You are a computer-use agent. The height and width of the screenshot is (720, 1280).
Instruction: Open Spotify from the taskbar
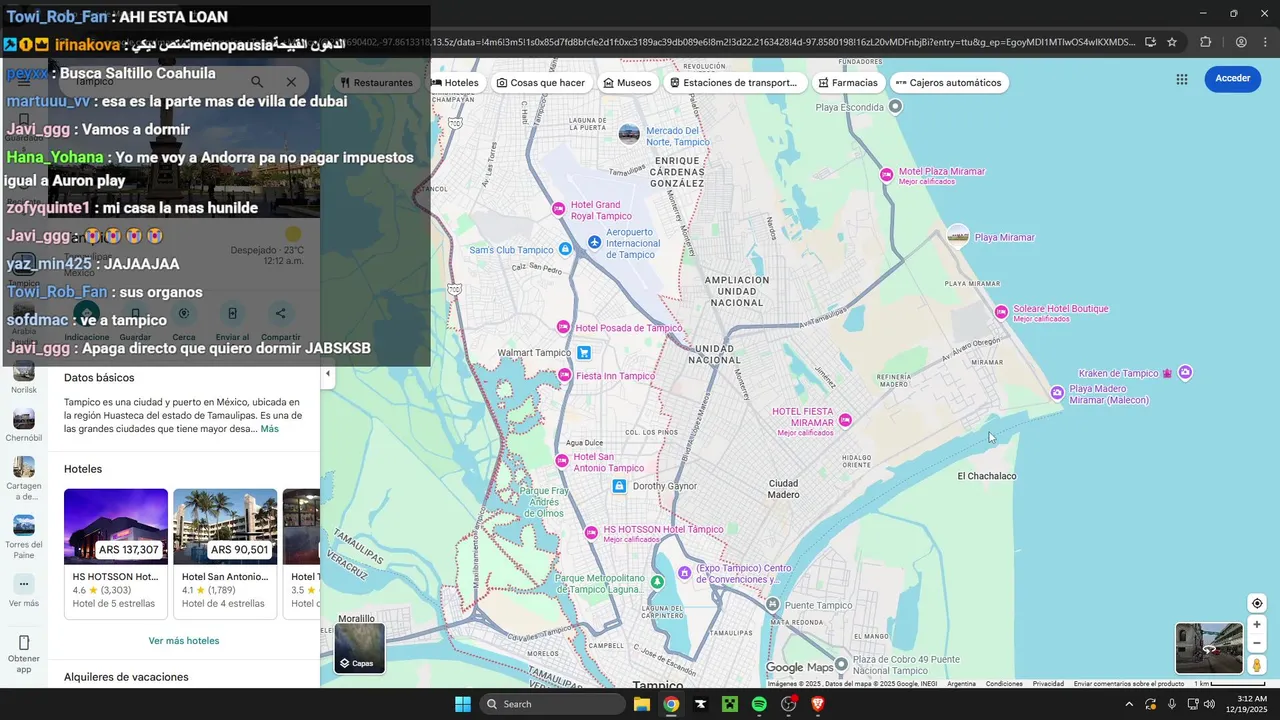[x=759, y=704]
